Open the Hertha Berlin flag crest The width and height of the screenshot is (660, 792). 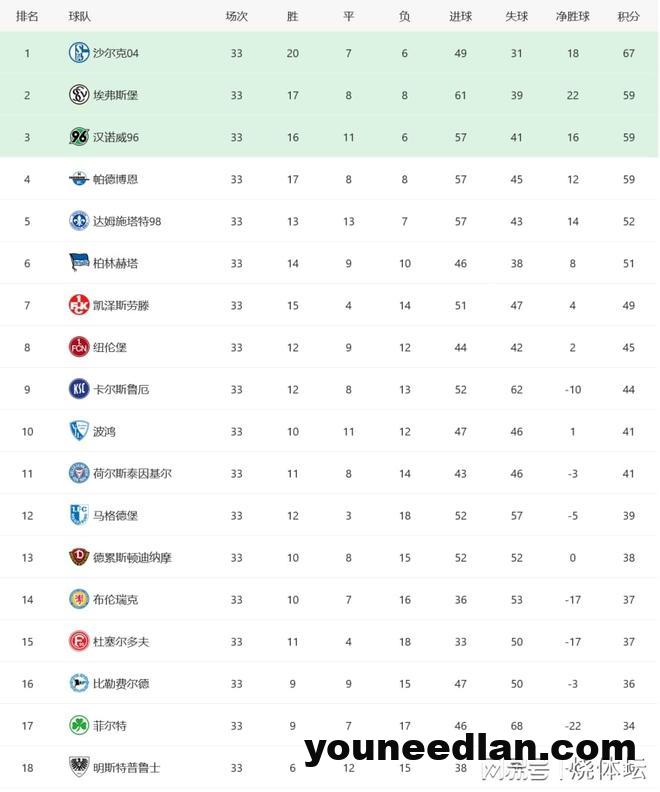tap(79, 263)
